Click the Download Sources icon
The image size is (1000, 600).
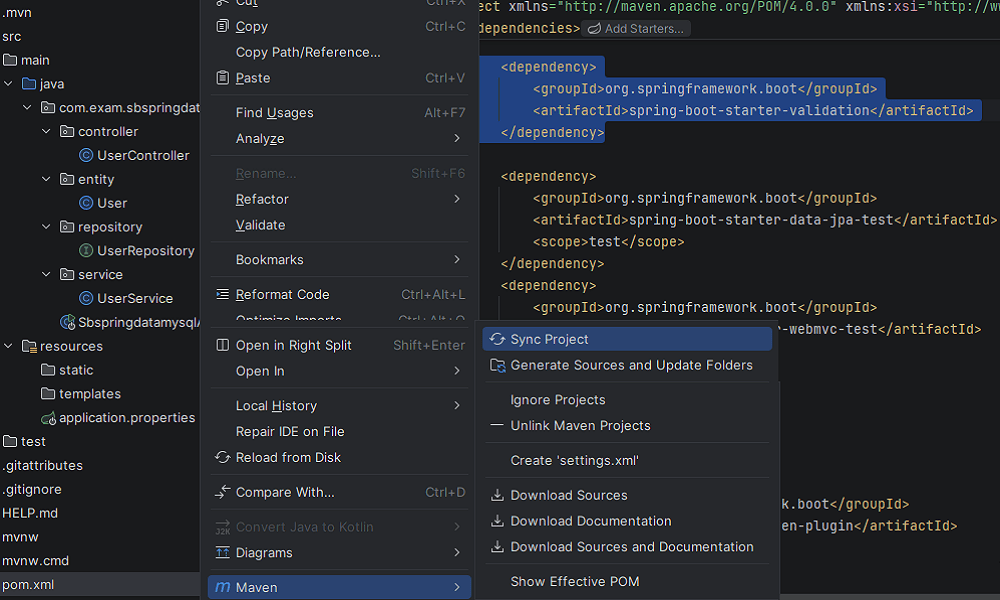click(x=497, y=494)
